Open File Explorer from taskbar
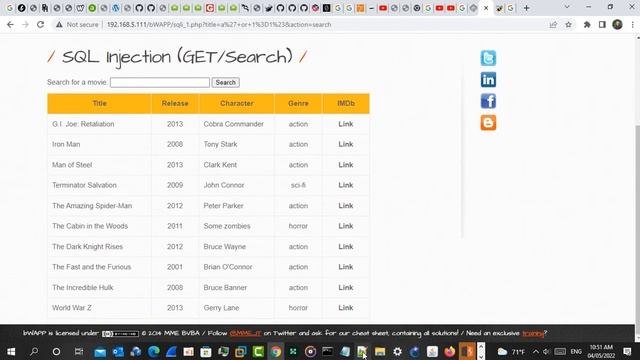Image resolution: width=640 pixels, height=360 pixels. 380,351
